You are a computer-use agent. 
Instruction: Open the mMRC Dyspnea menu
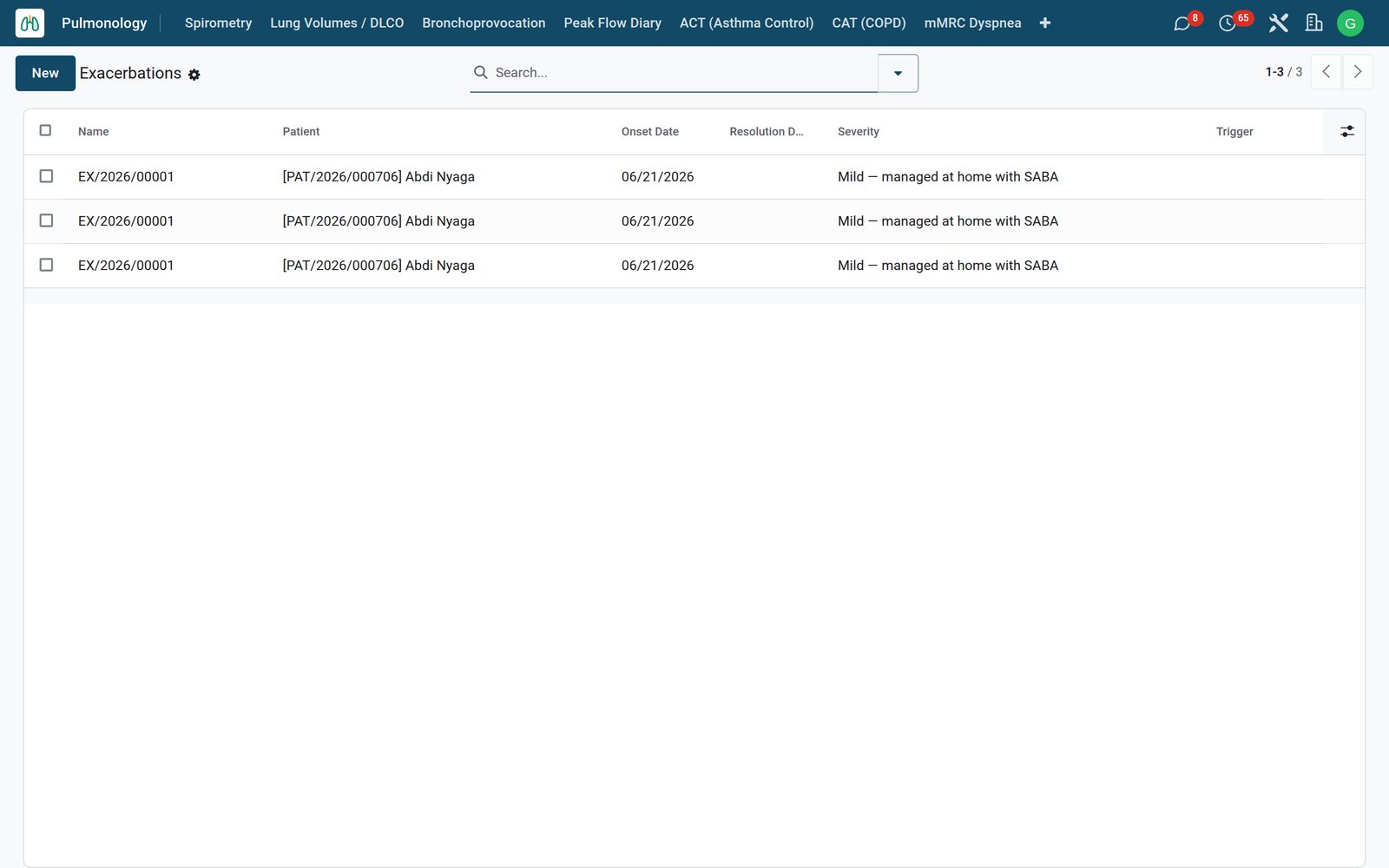(972, 23)
